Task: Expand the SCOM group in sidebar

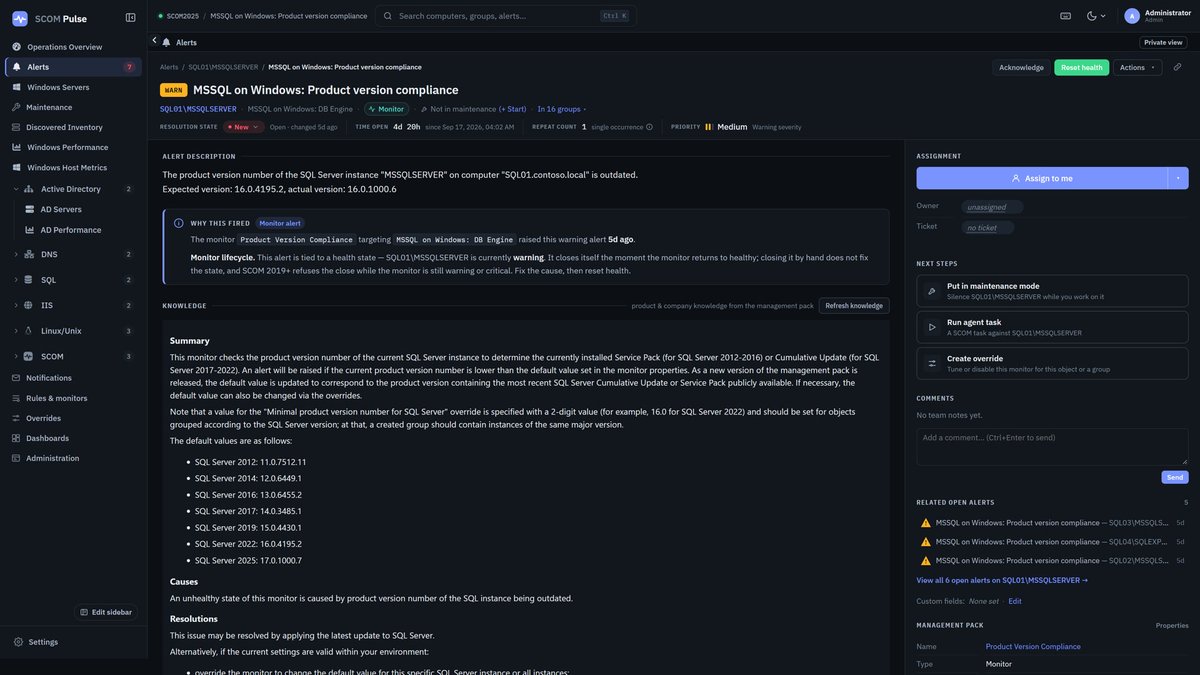Action: click(x=16, y=356)
